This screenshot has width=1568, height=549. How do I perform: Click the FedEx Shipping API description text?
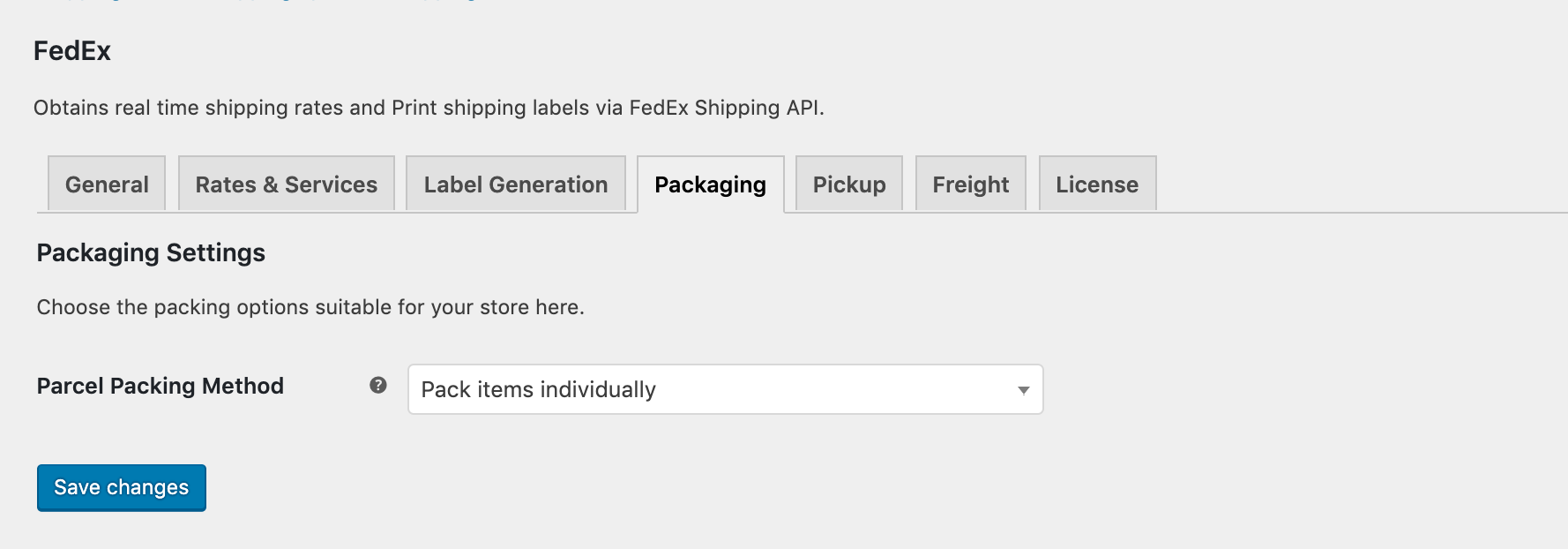(429, 108)
